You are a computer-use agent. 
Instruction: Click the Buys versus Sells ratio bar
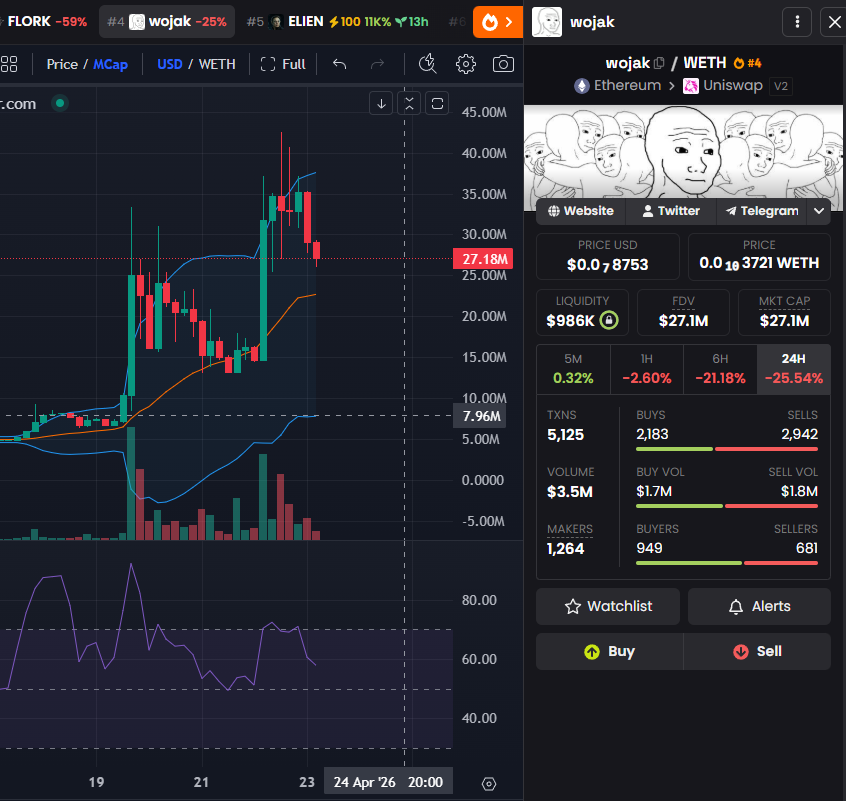727,449
